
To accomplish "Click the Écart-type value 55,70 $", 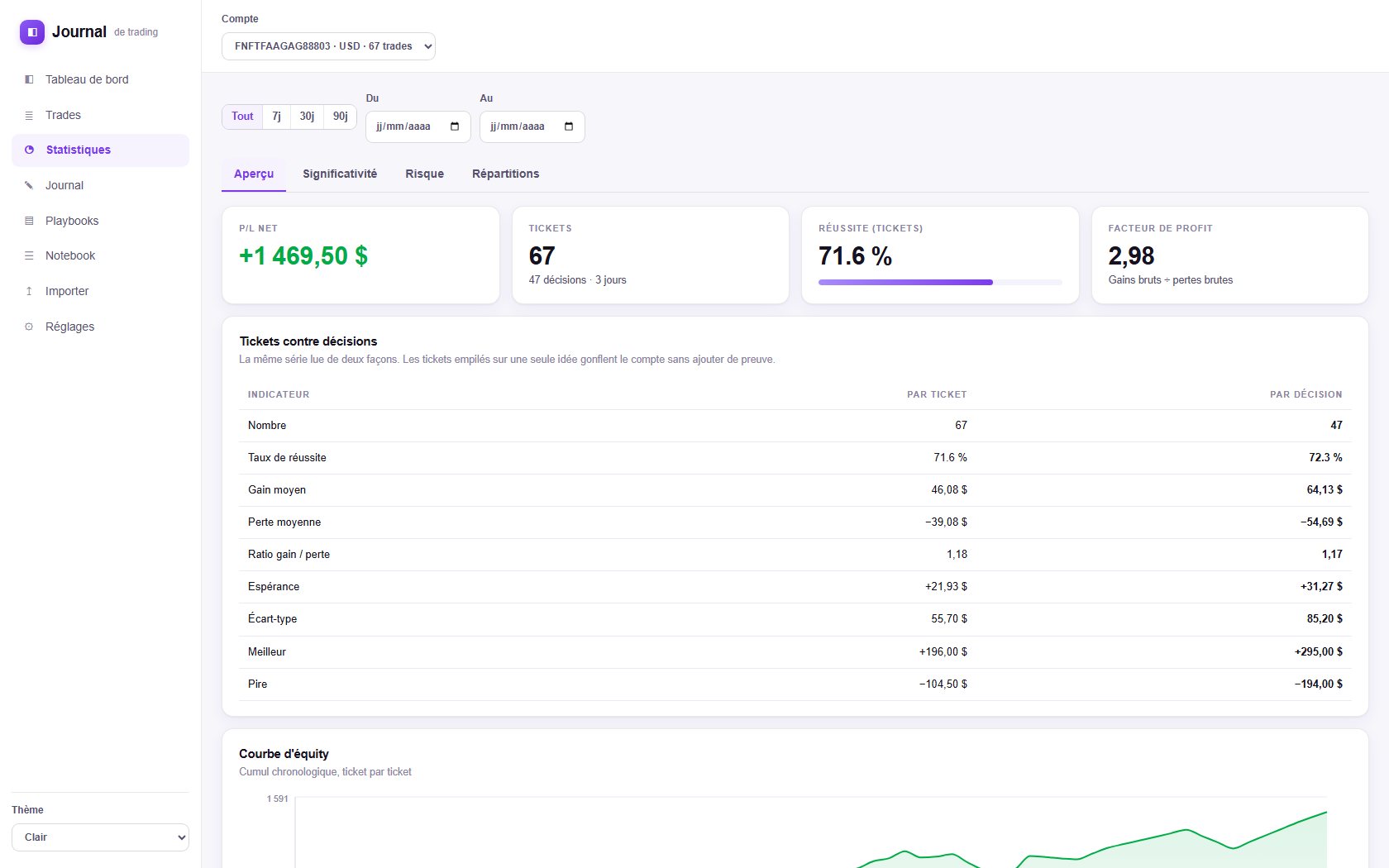I will click(x=949, y=619).
